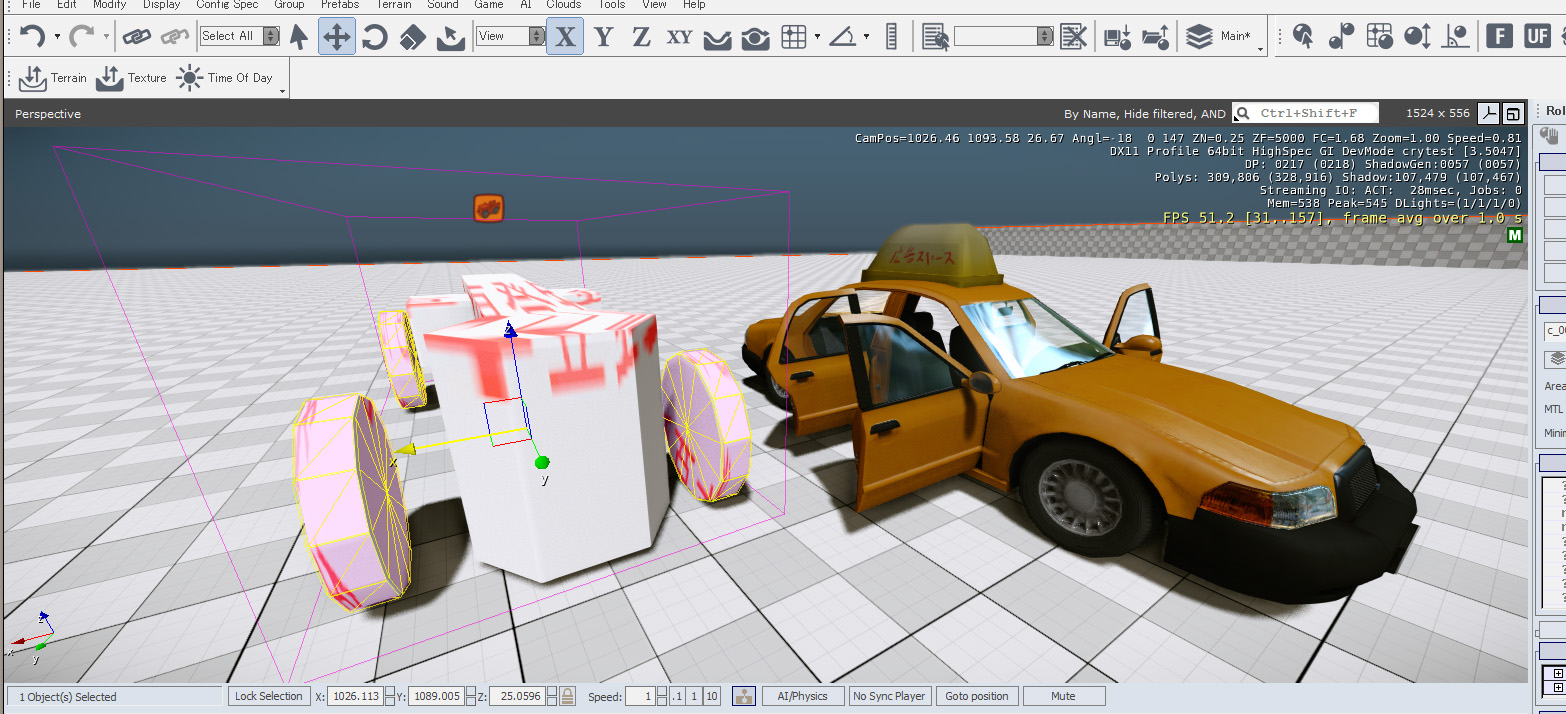Expand the main toolbar overflow arrow
1566x714 pixels.
coord(1261,49)
